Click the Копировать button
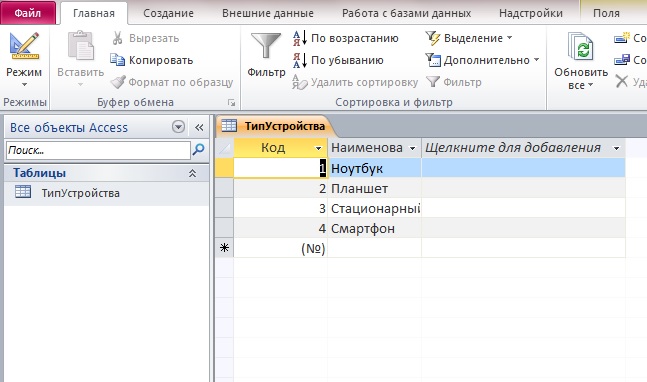The height and width of the screenshot is (382, 647). click(x=151, y=60)
